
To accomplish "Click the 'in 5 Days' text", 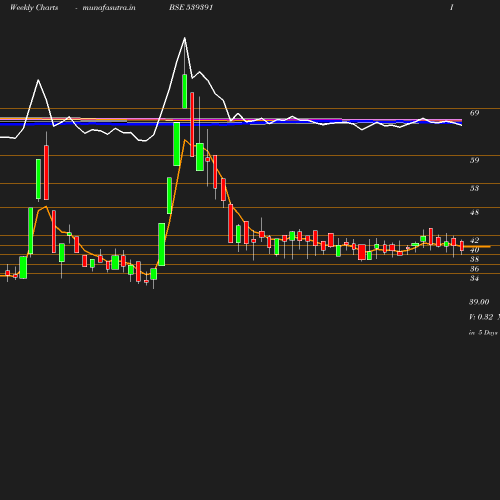I will [x=483, y=333].
